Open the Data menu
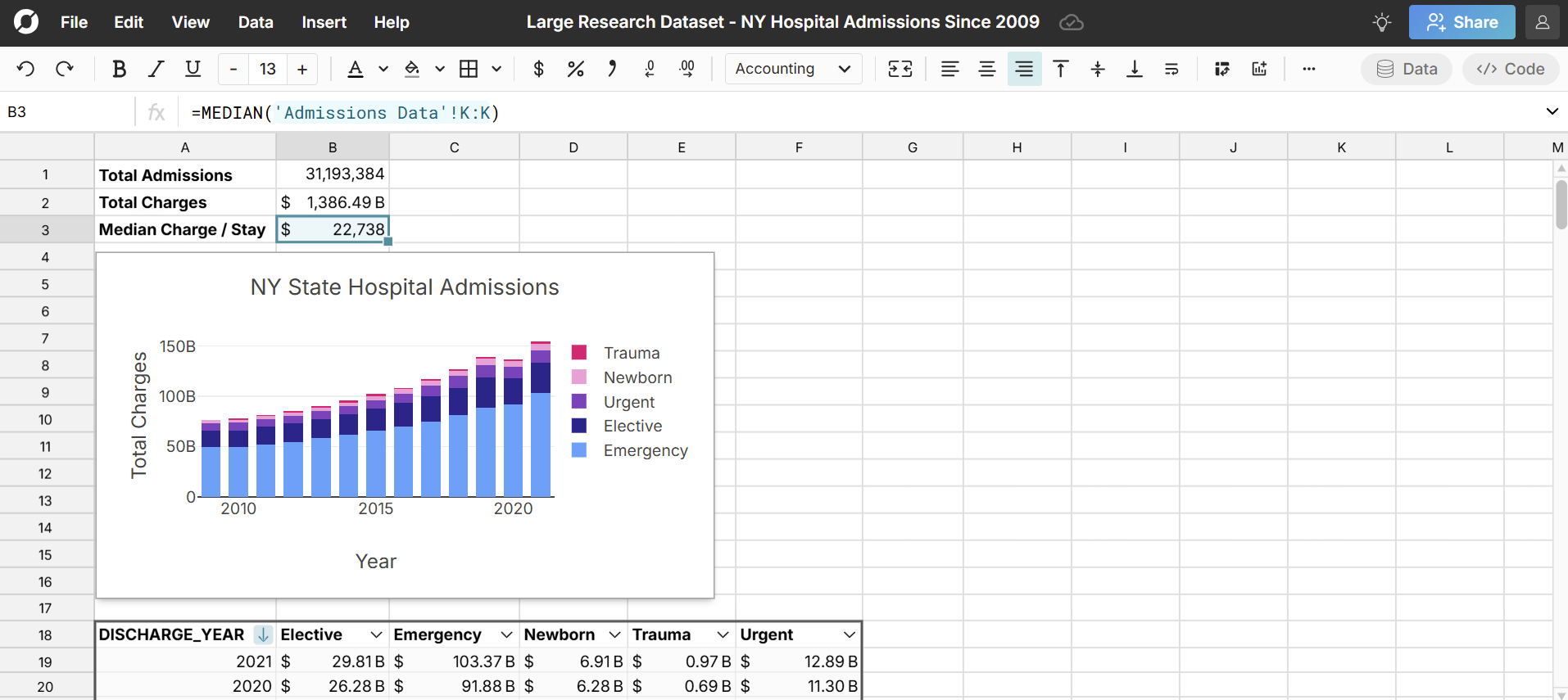The width and height of the screenshot is (1568, 700). (256, 22)
